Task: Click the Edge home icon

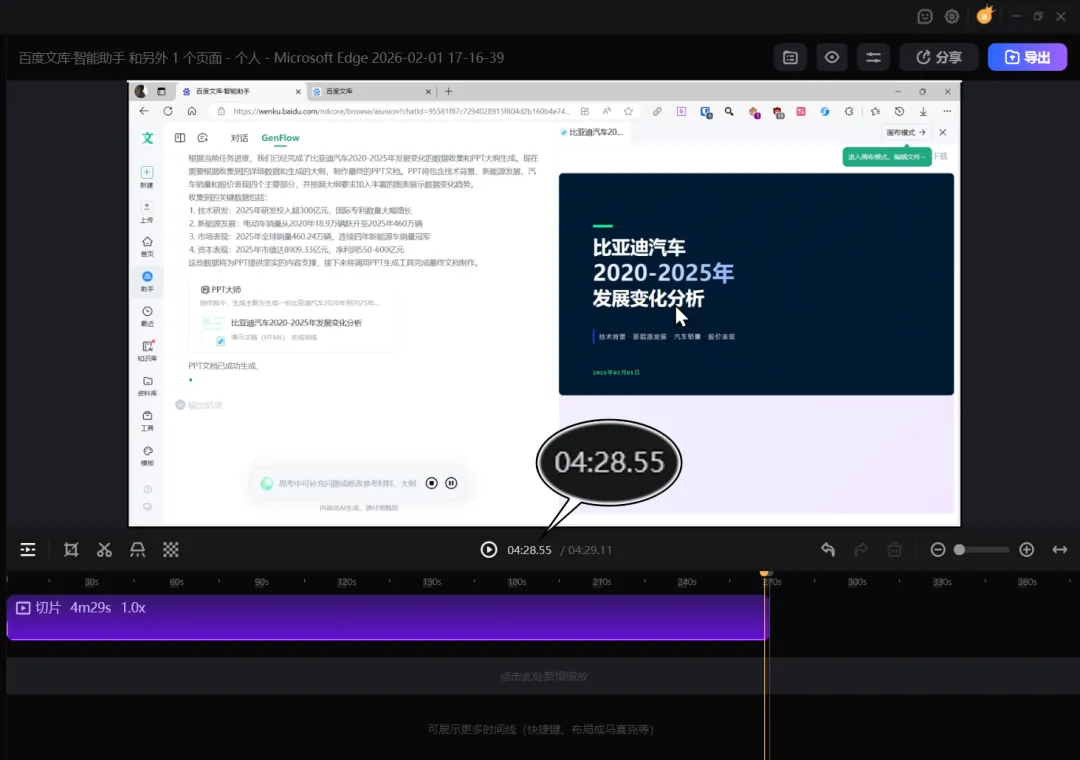Action: 191,111
